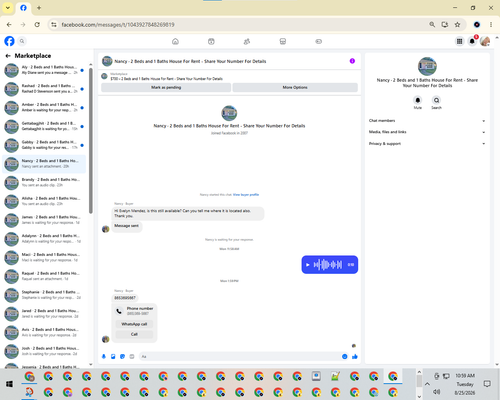500x400 pixels.
Task: Open the GIF picker icon
Action: pos(132,357)
